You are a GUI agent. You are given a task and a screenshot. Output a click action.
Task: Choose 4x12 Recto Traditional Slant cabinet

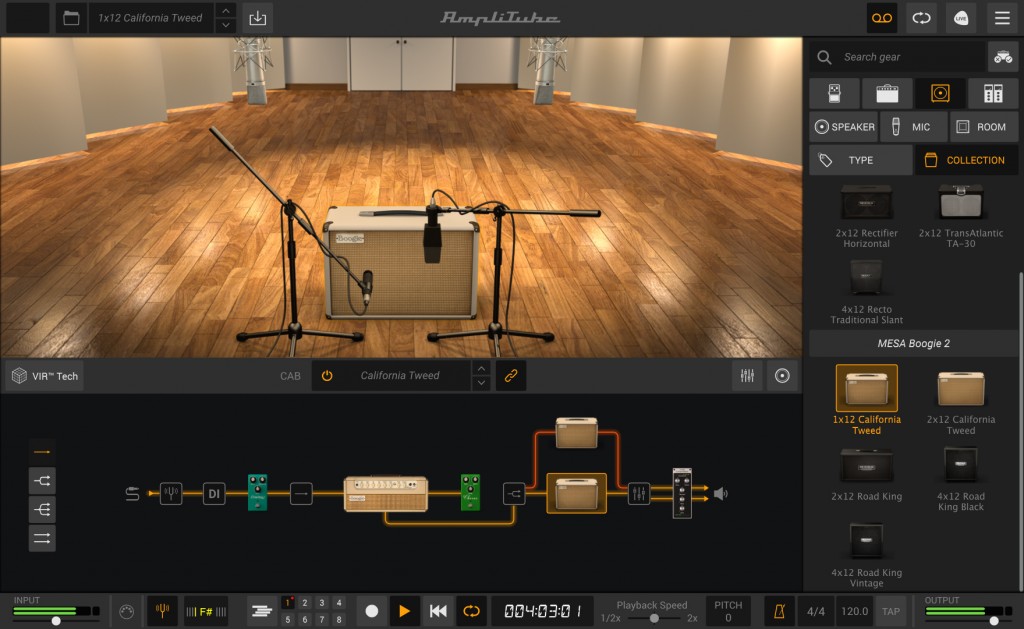coord(867,292)
